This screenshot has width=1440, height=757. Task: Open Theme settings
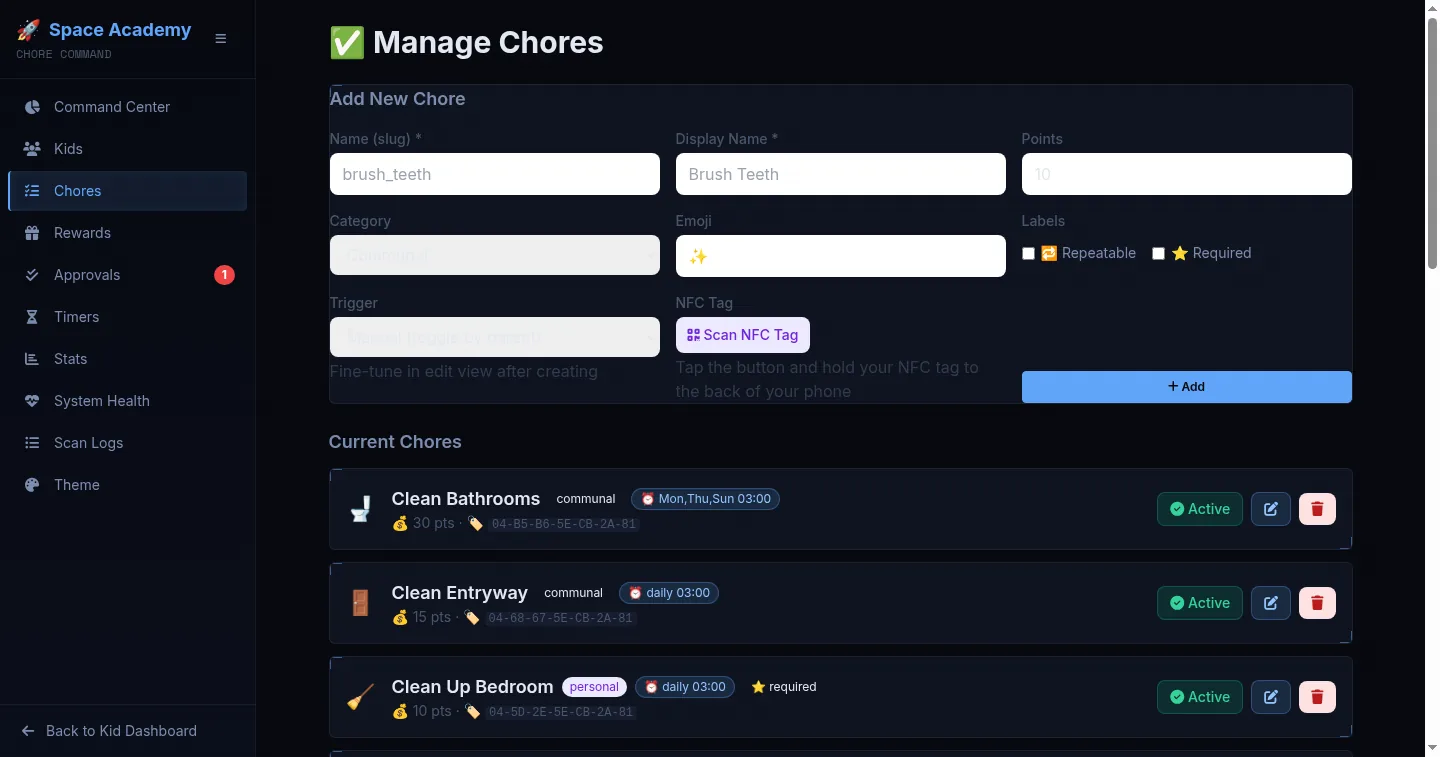pyautogui.click(x=127, y=485)
